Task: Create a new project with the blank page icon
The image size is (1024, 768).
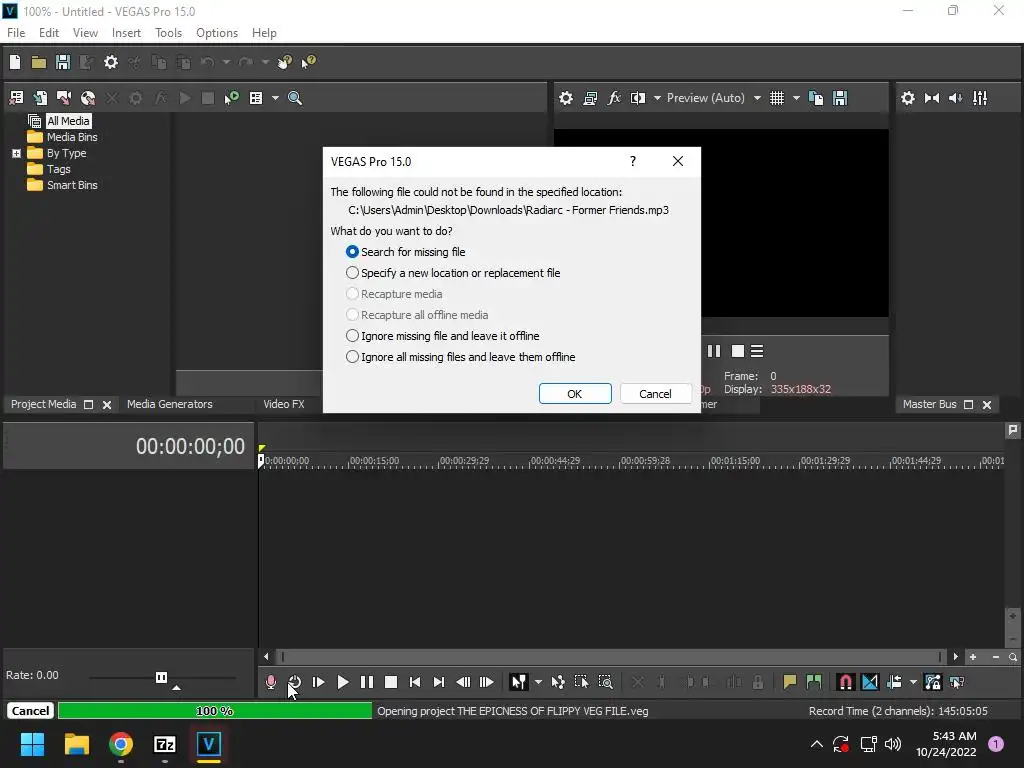Action: [15, 62]
